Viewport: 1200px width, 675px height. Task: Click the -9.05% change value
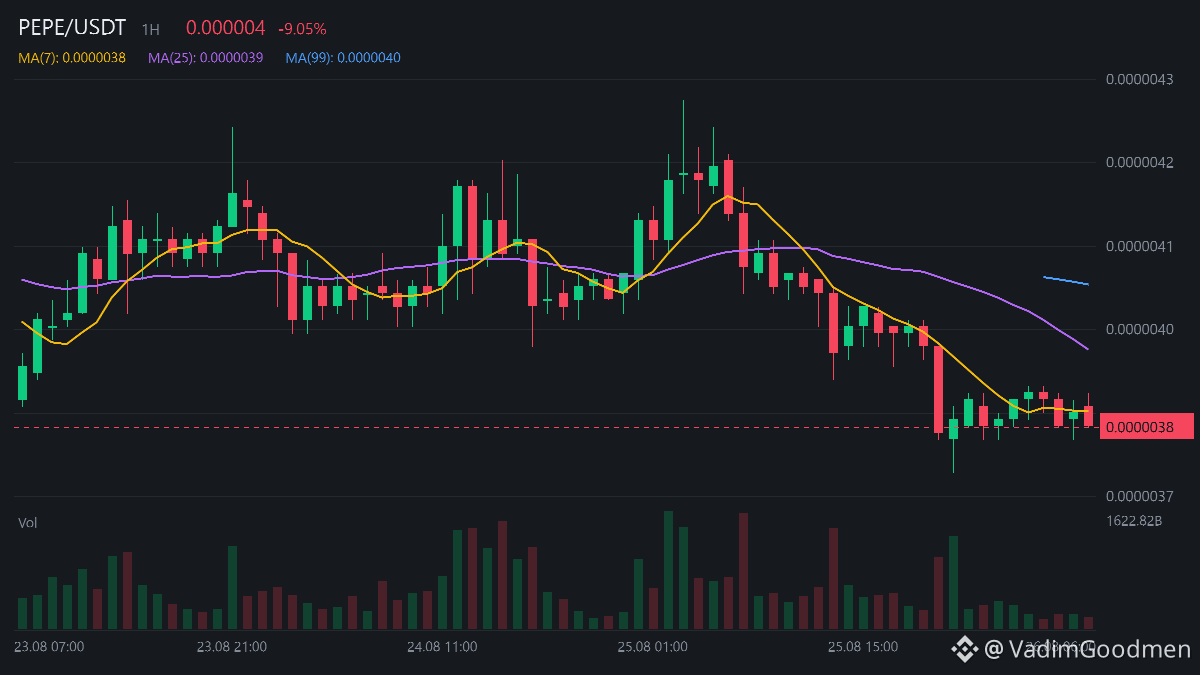(302, 30)
